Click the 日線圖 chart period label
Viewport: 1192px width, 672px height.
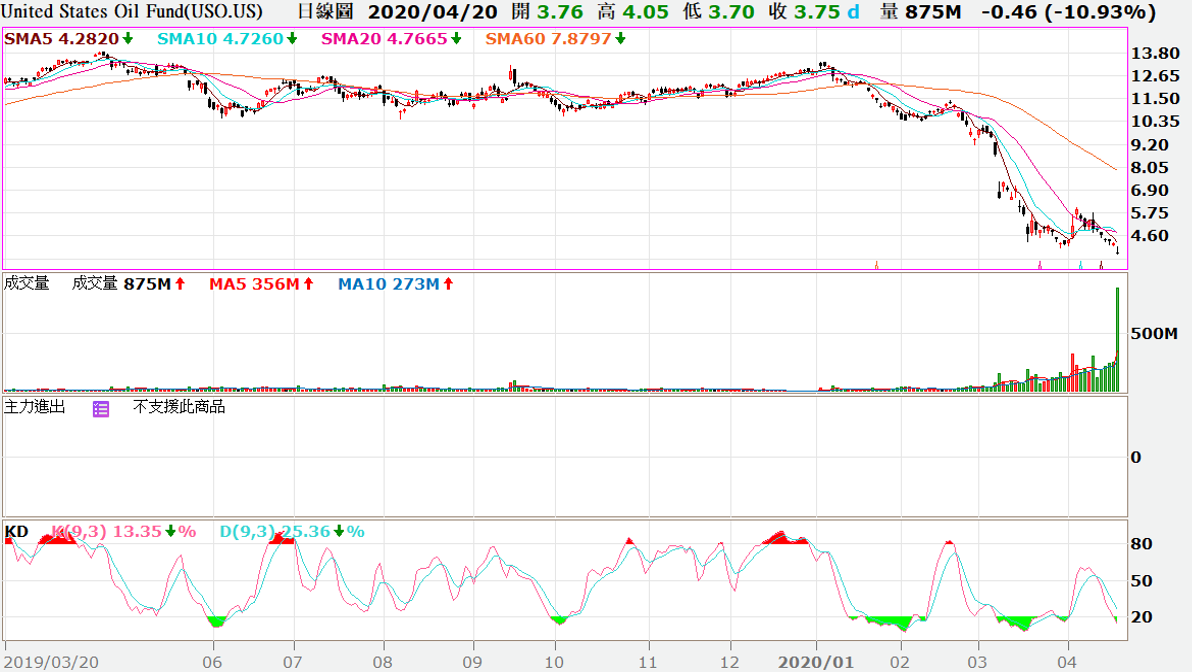[x=328, y=12]
